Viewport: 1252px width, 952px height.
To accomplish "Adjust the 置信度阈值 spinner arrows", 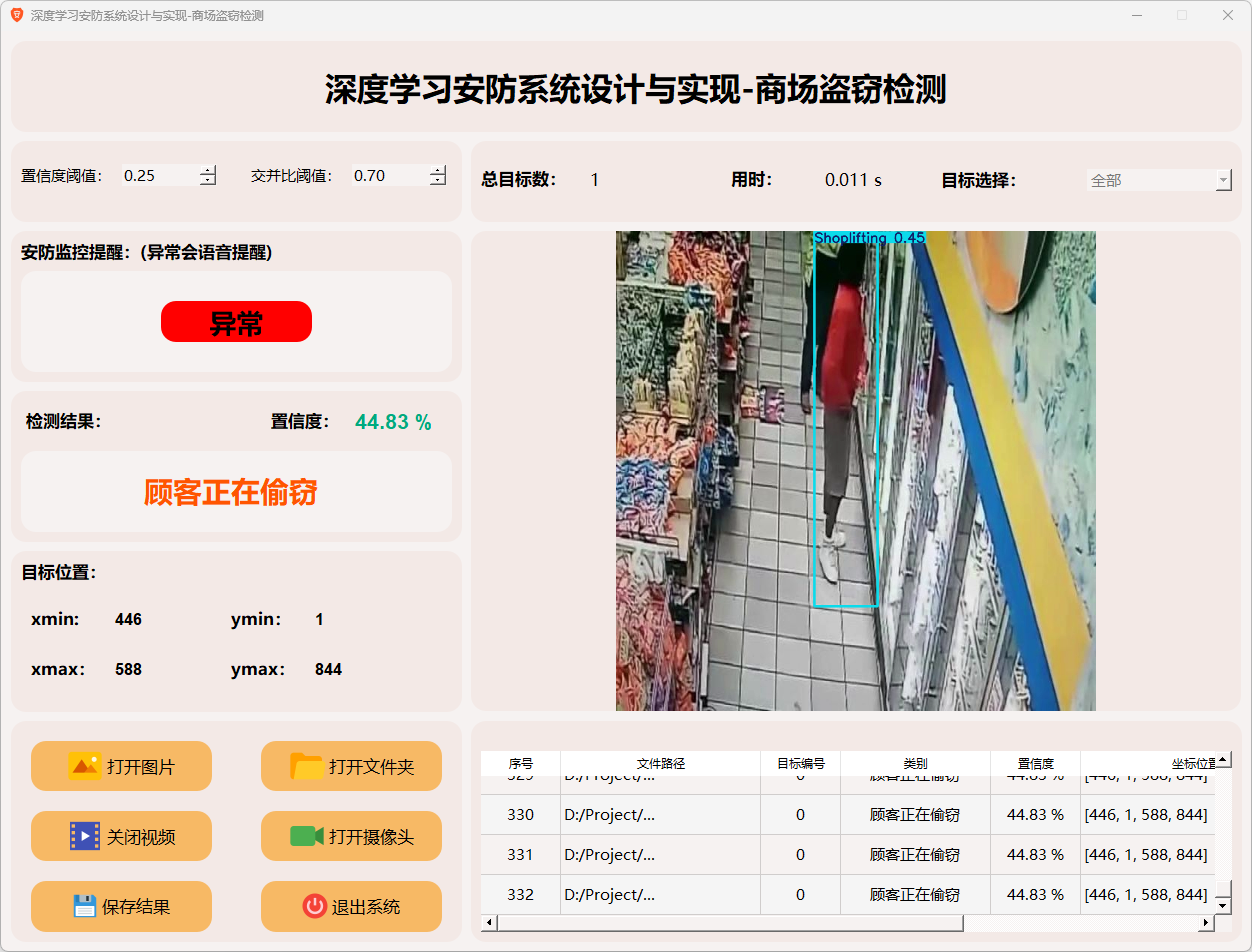I will click(x=208, y=176).
